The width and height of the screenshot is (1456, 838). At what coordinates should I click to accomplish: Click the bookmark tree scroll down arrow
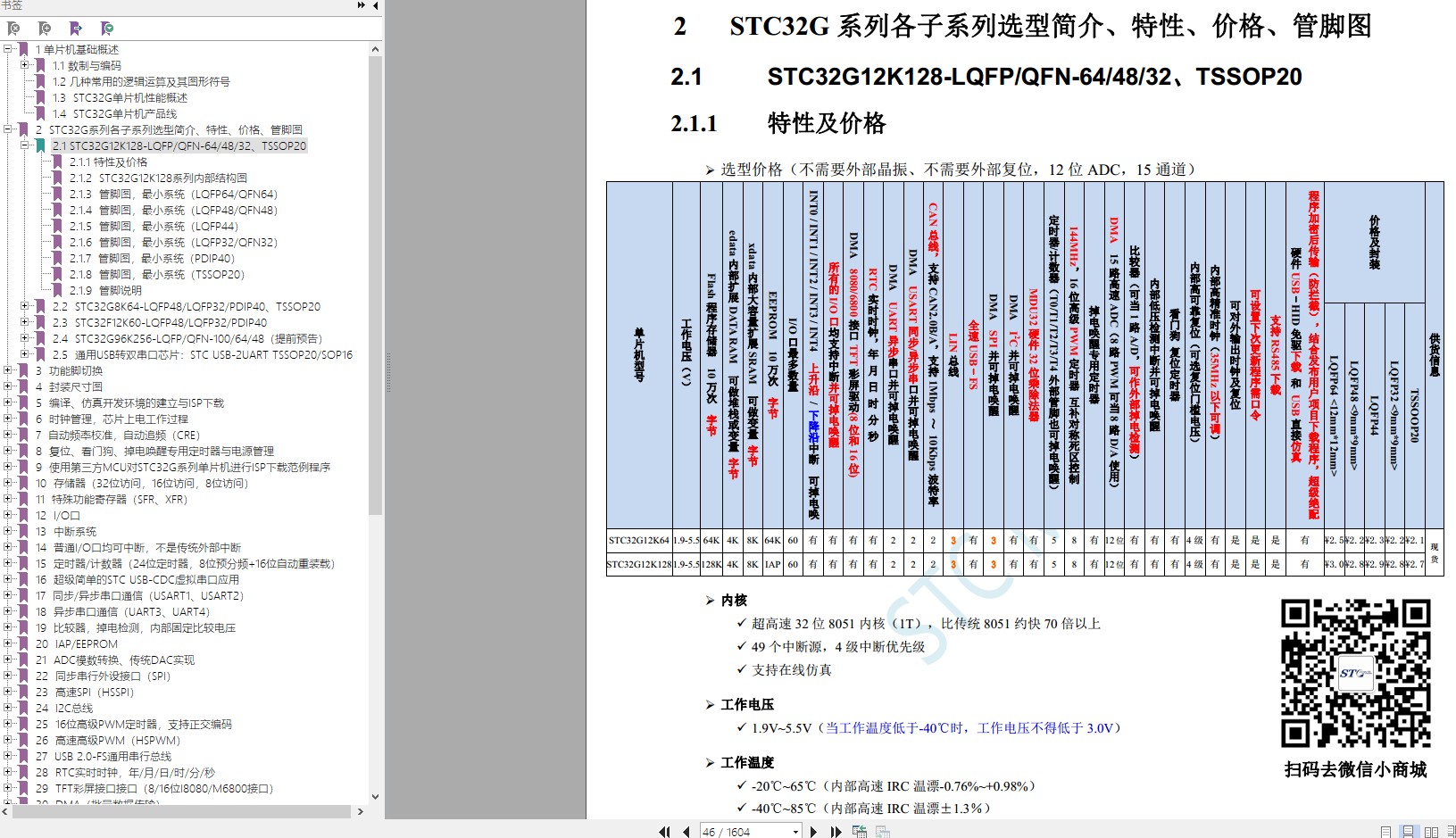(x=375, y=796)
